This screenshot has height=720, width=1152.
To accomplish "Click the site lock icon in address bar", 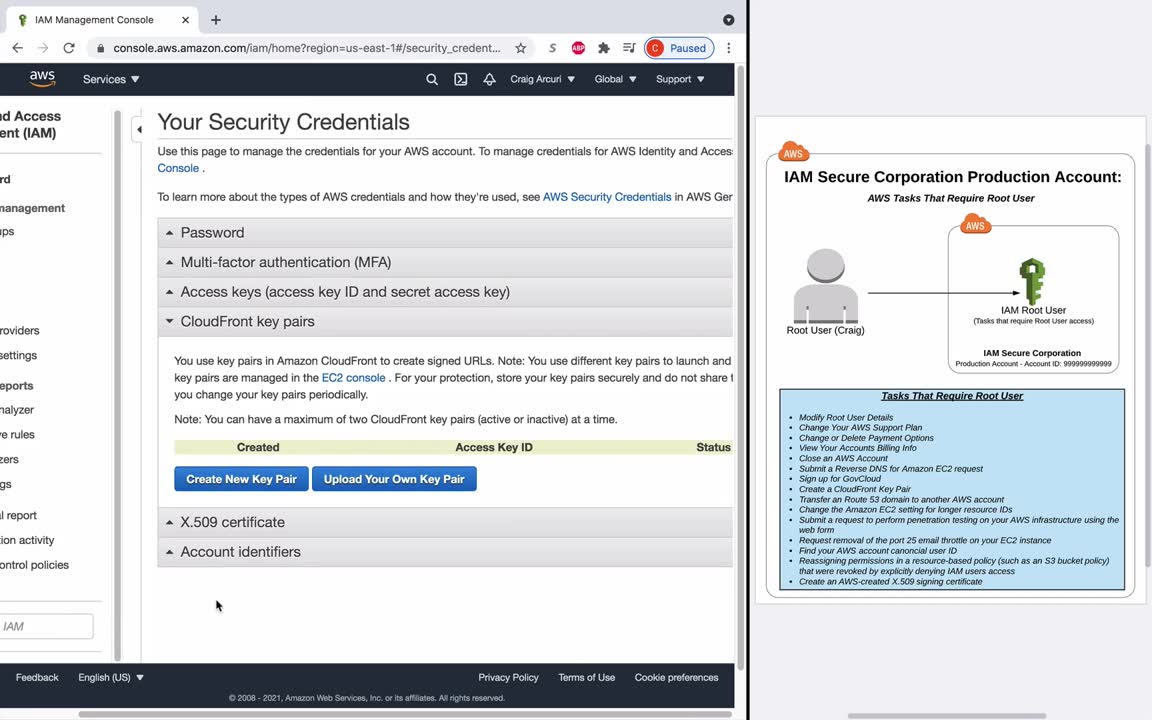I will tap(101, 48).
